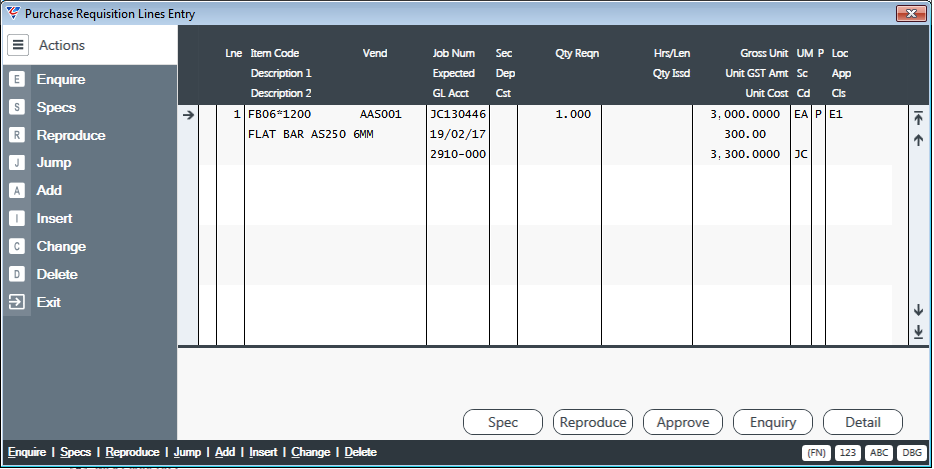Open the Actions hamburger menu icon

[18, 45]
